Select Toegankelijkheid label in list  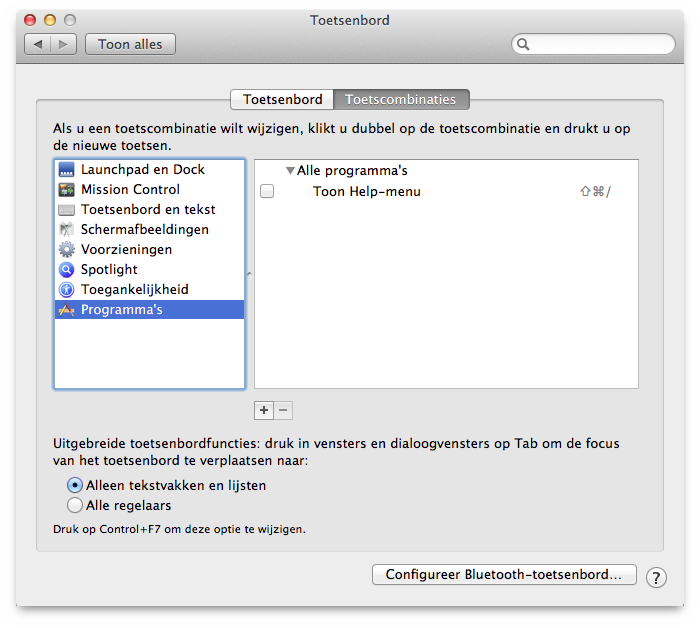pyautogui.click(x=134, y=290)
